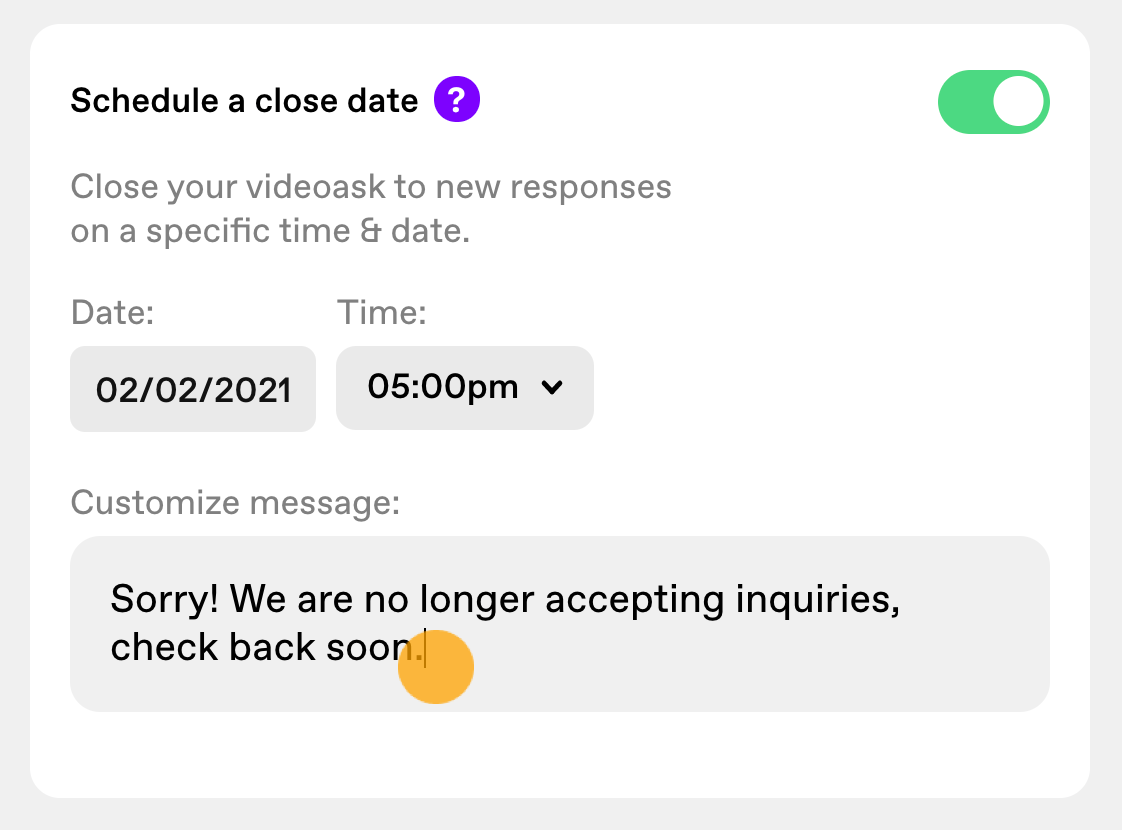1122x830 pixels.
Task: Click the Date: label
Action: coord(112,313)
